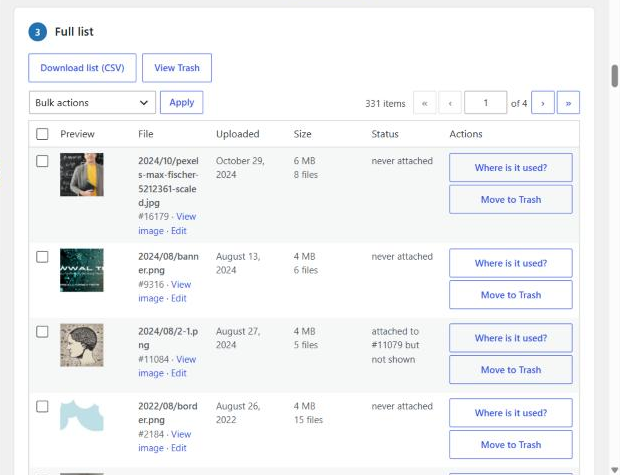The height and width of the screenshot is (475, 620).
Task: Click the Size column header
Action: (x=302, y=134)
